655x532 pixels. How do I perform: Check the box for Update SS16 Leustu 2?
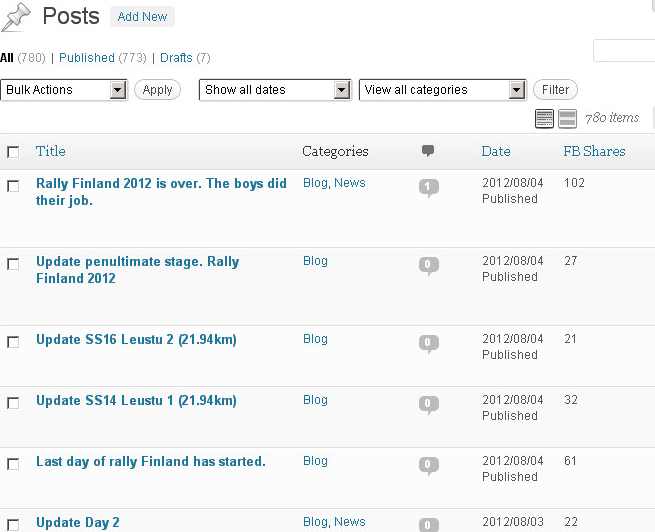point(13,342)
